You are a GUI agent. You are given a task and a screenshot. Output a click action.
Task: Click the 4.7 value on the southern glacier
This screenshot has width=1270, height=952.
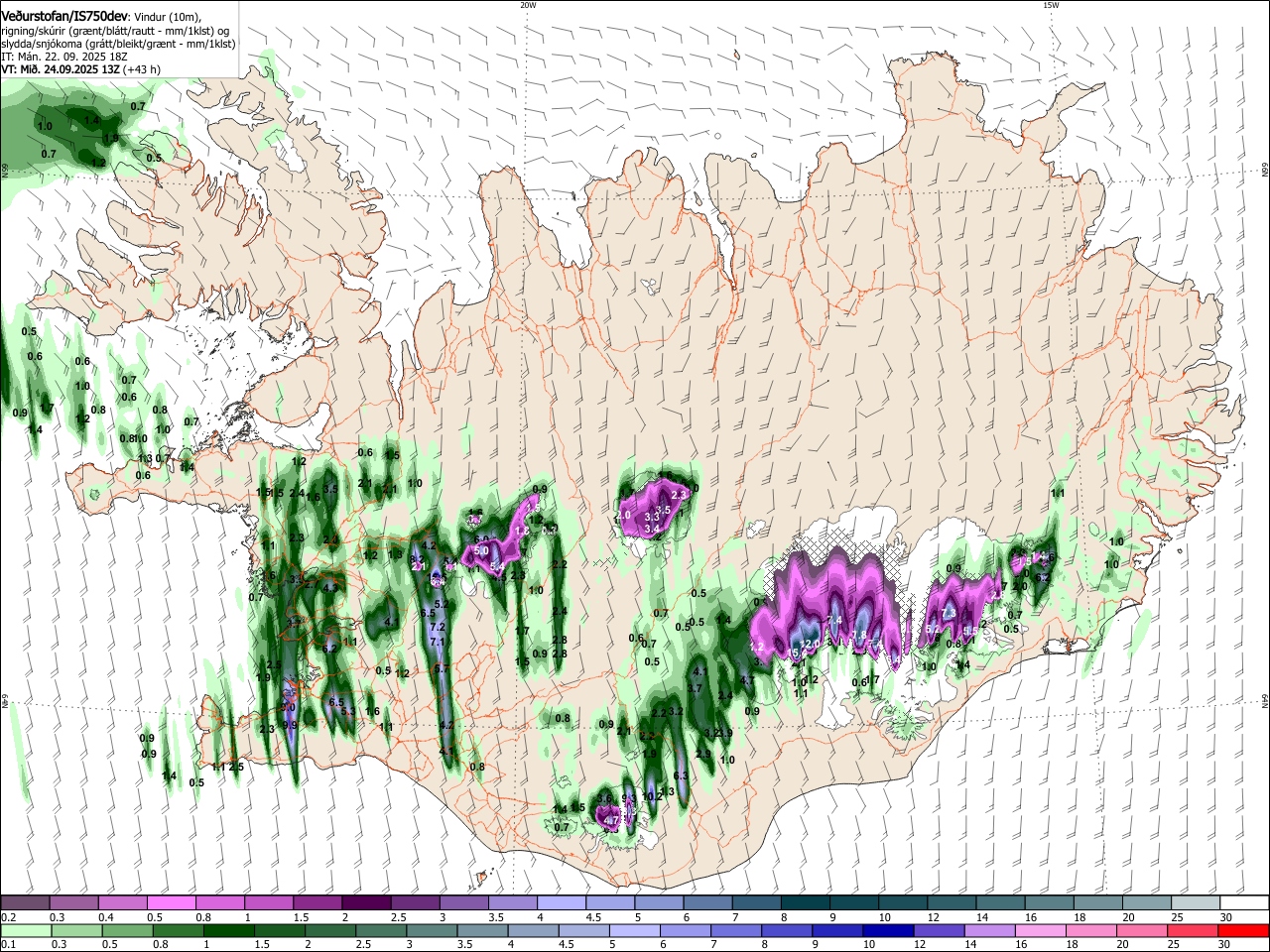click(x=612, y=820)
